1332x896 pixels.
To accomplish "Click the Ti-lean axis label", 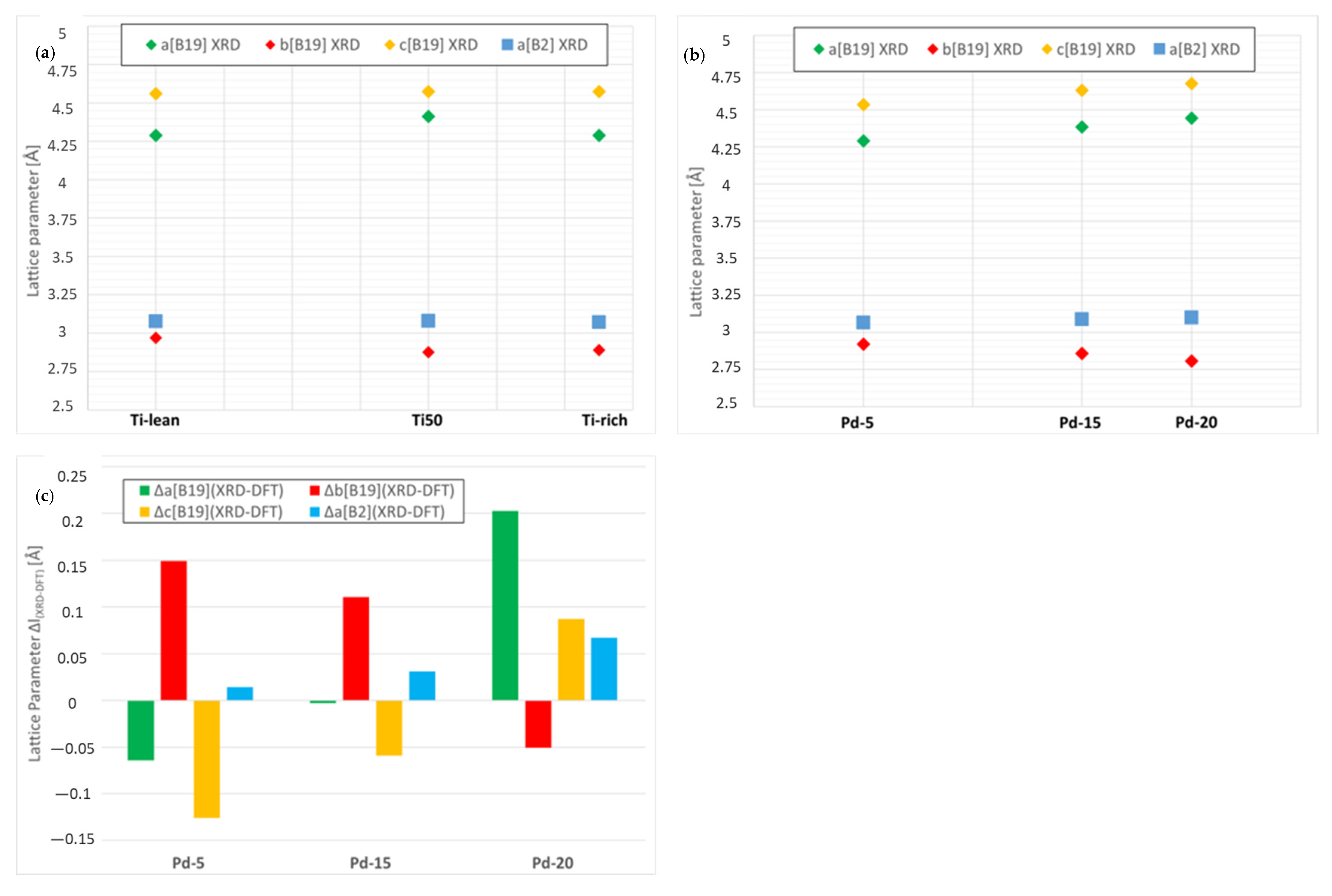I will 155,421.
